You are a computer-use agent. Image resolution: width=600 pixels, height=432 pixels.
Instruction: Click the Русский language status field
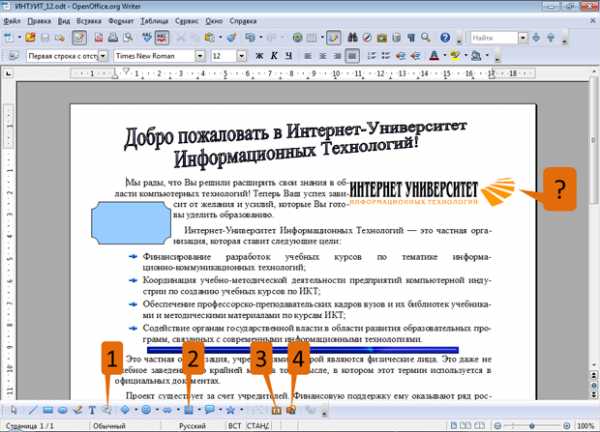pos(192,425)
